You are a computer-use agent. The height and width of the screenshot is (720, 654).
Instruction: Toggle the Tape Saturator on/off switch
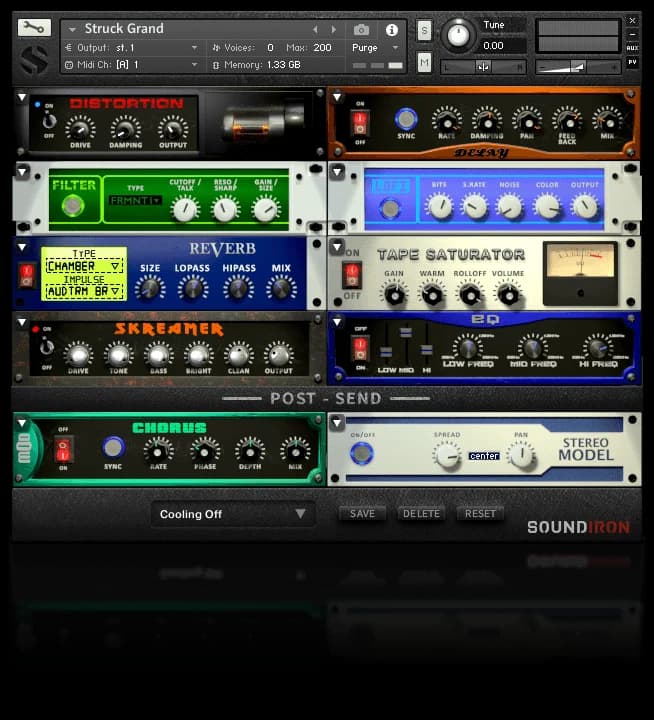pyautogui.click(x=352, y=274)
